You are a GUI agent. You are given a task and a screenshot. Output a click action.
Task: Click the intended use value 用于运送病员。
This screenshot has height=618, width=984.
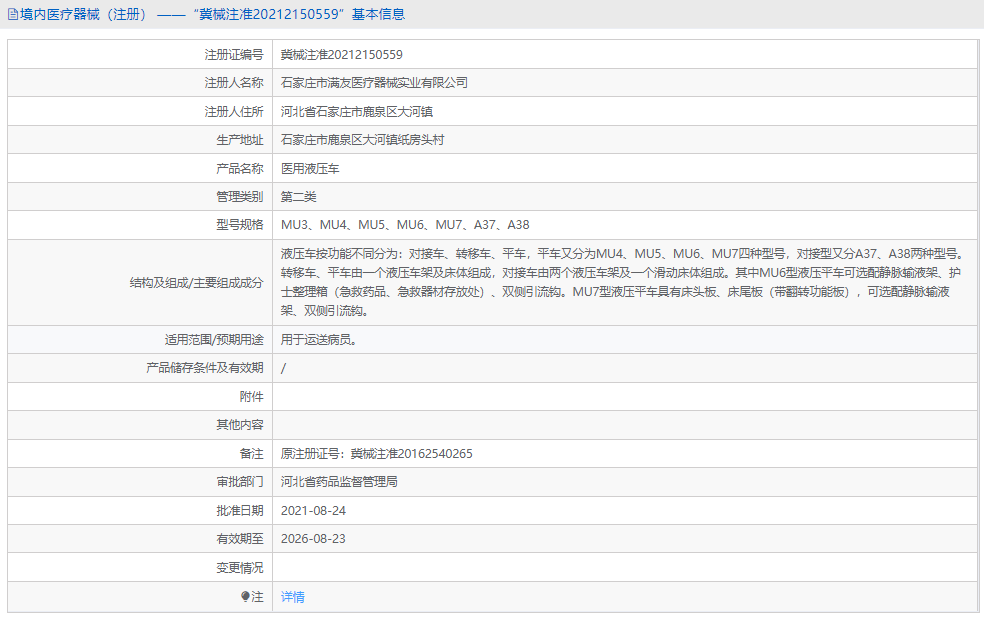pos(319,340)
